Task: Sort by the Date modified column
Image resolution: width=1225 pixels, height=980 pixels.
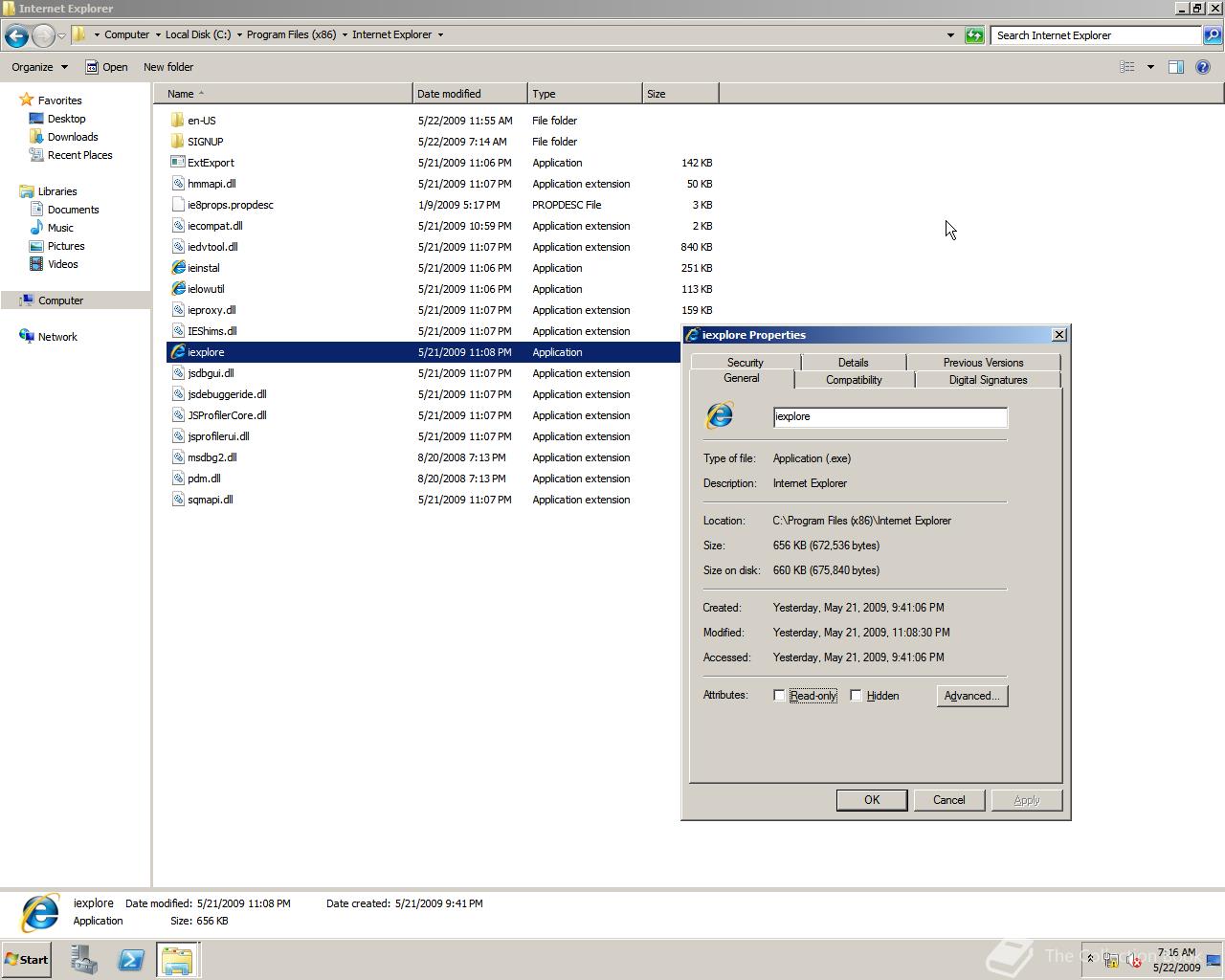Action: point(470,94)
